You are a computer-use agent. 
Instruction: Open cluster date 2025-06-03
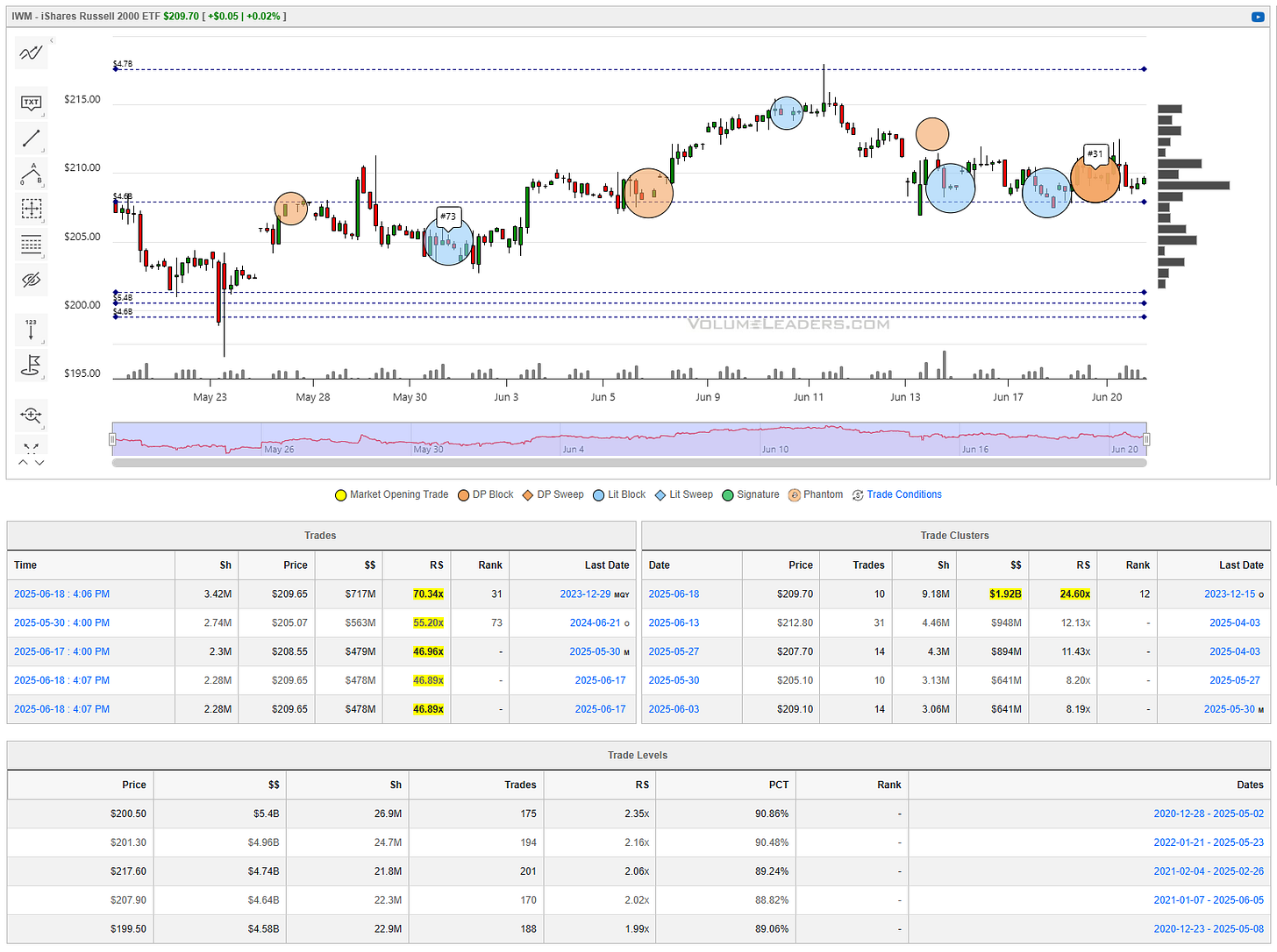674,709
